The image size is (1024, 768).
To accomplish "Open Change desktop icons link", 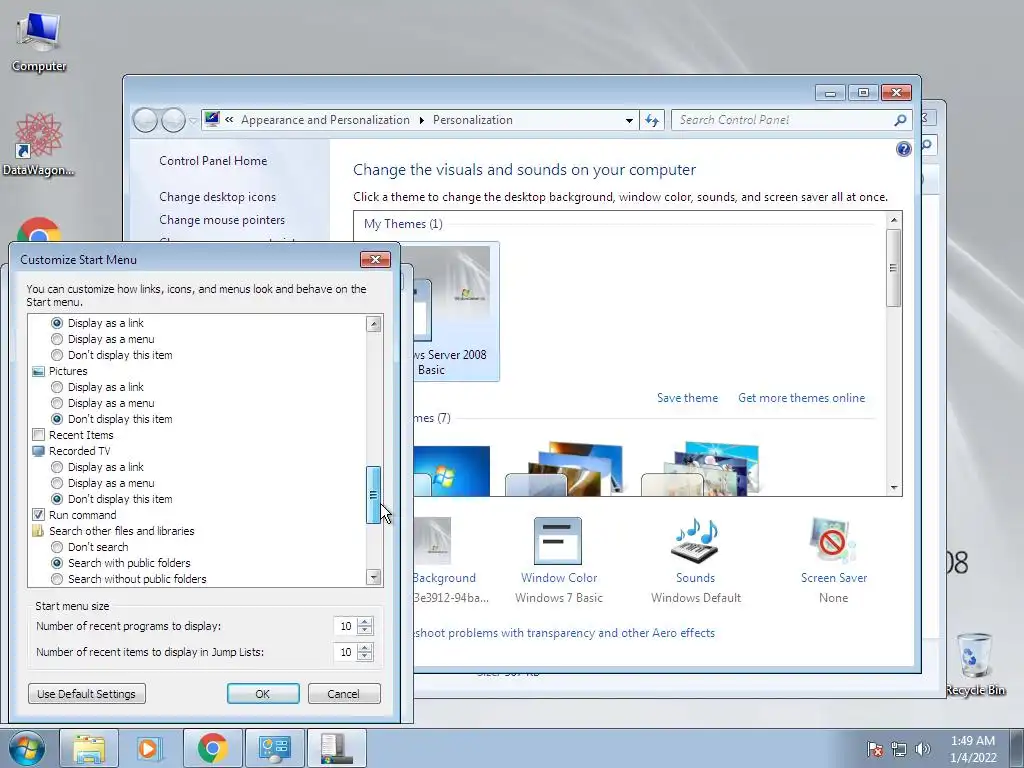I will (x=217, y=197).
